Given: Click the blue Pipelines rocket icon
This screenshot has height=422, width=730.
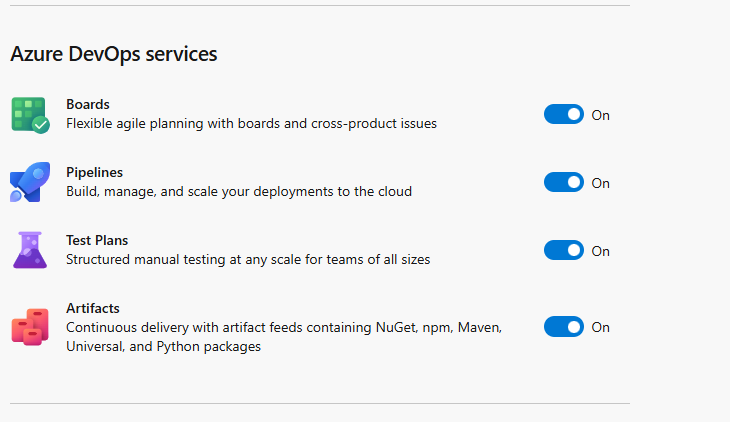Looking at the screenshot, I should pos(30,182).
